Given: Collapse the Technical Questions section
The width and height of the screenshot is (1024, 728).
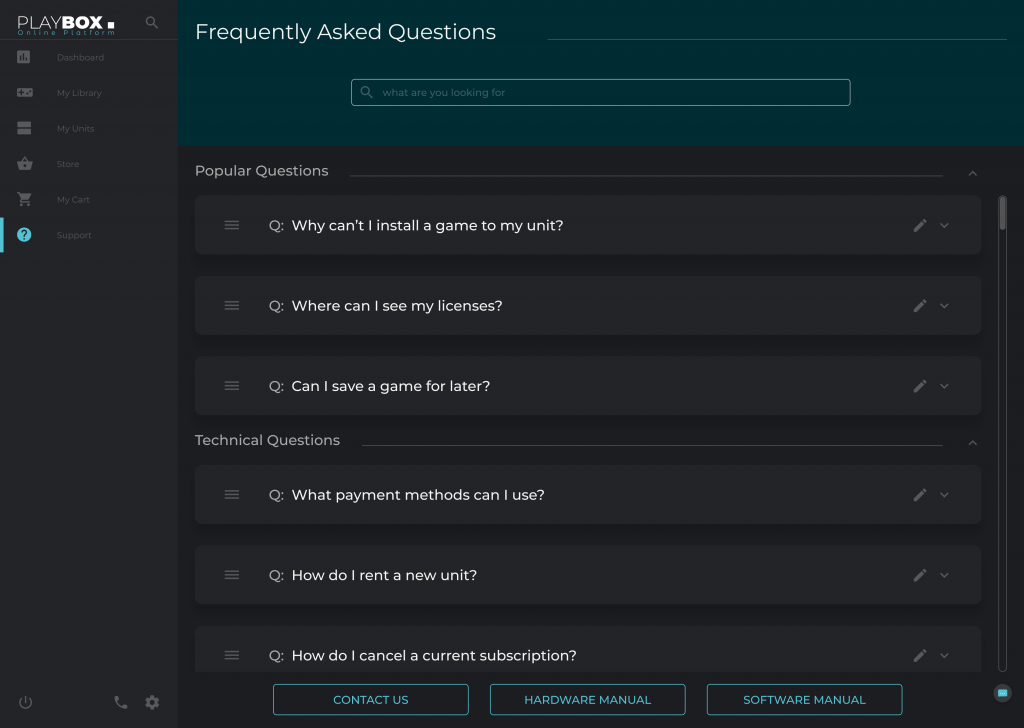Looking at the screenshot, I should pyautogui.click(x=972, y=441).
